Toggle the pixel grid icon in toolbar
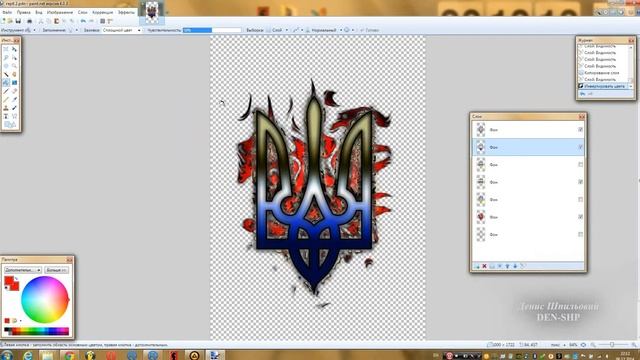Viewport: 640px width, 360px height. (x=102, y=21)
